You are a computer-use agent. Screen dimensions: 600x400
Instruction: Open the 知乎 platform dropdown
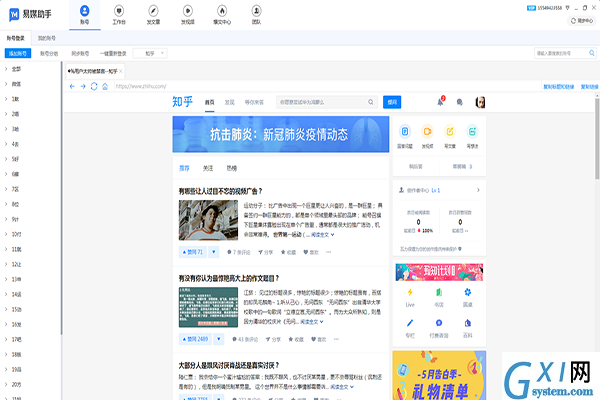(150, 53)
